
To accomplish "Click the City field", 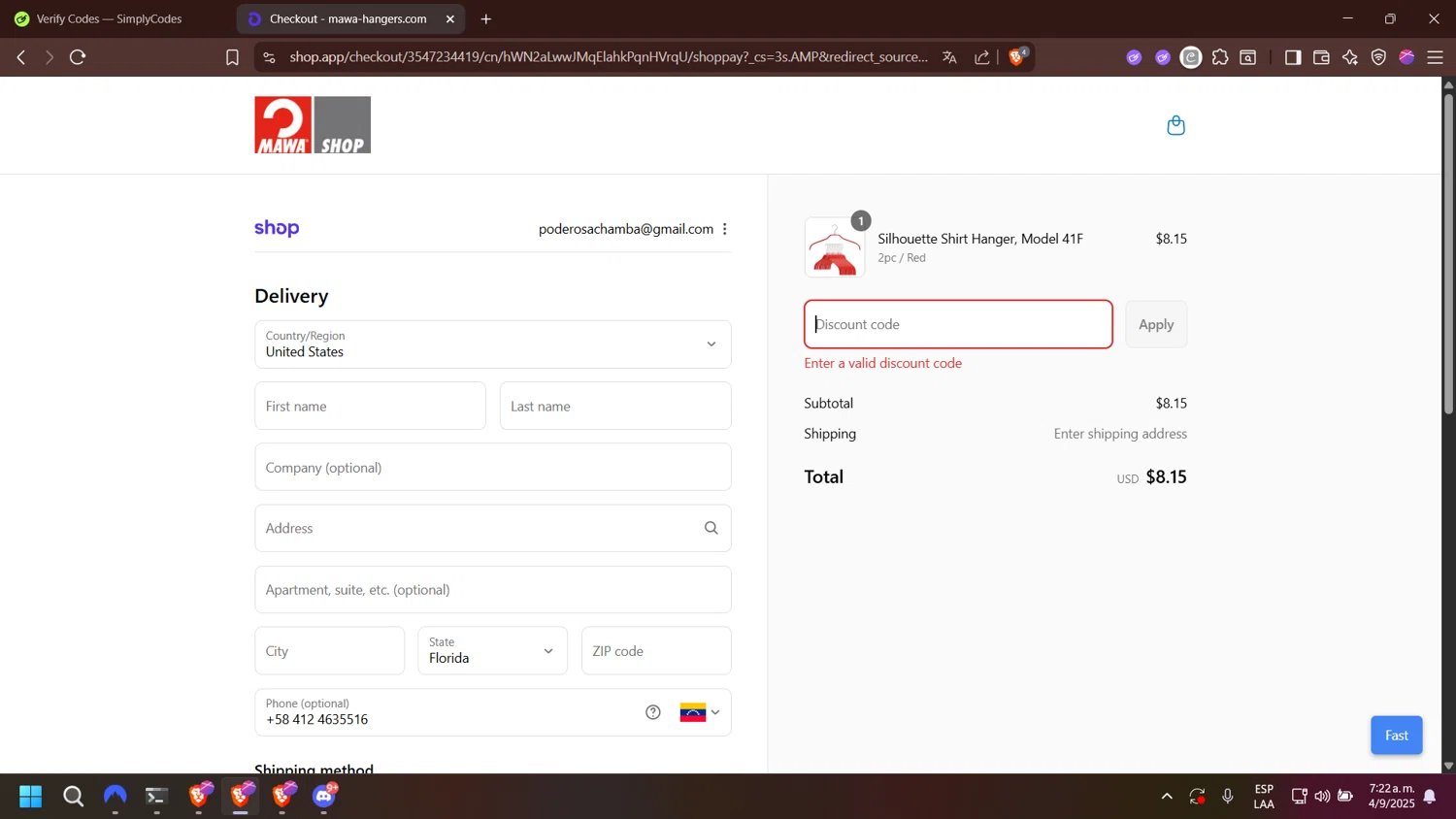I will coord(329,651).
